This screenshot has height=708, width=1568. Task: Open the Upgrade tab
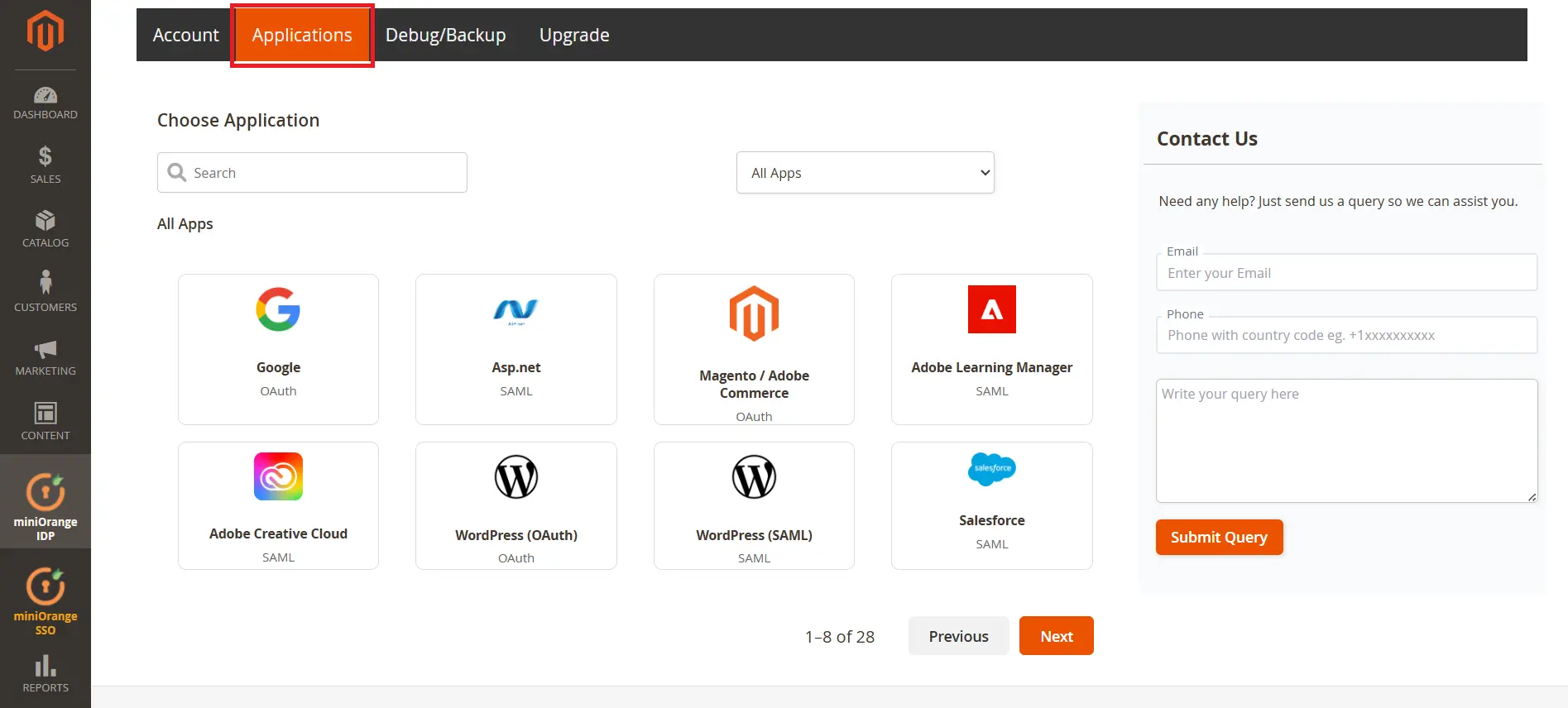point(574,35)
